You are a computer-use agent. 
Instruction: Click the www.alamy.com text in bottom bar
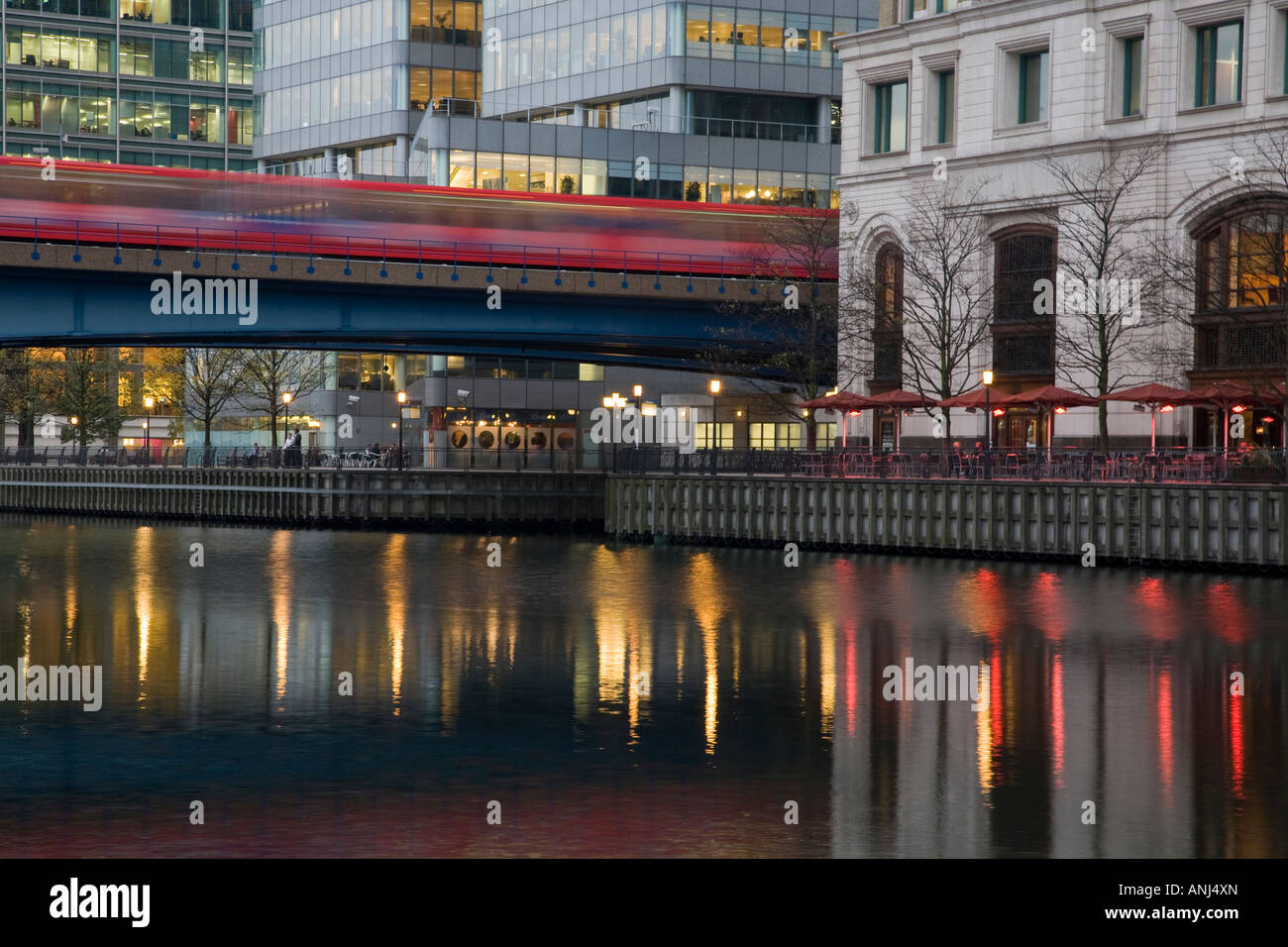(x=1170, y=912)
